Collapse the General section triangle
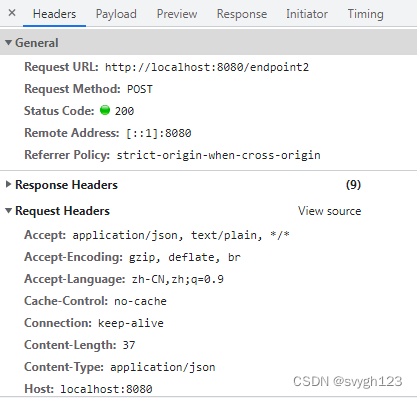 (8, 43)
